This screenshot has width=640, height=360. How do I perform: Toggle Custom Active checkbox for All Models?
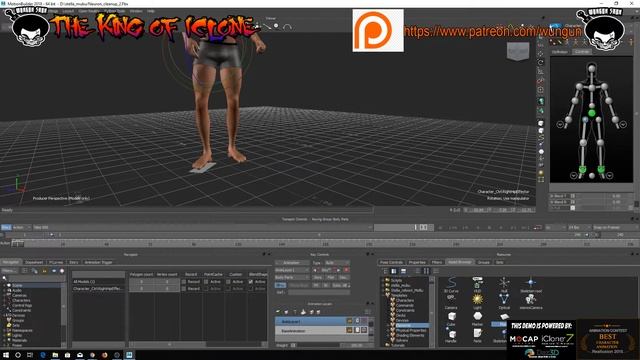(229, 282)
